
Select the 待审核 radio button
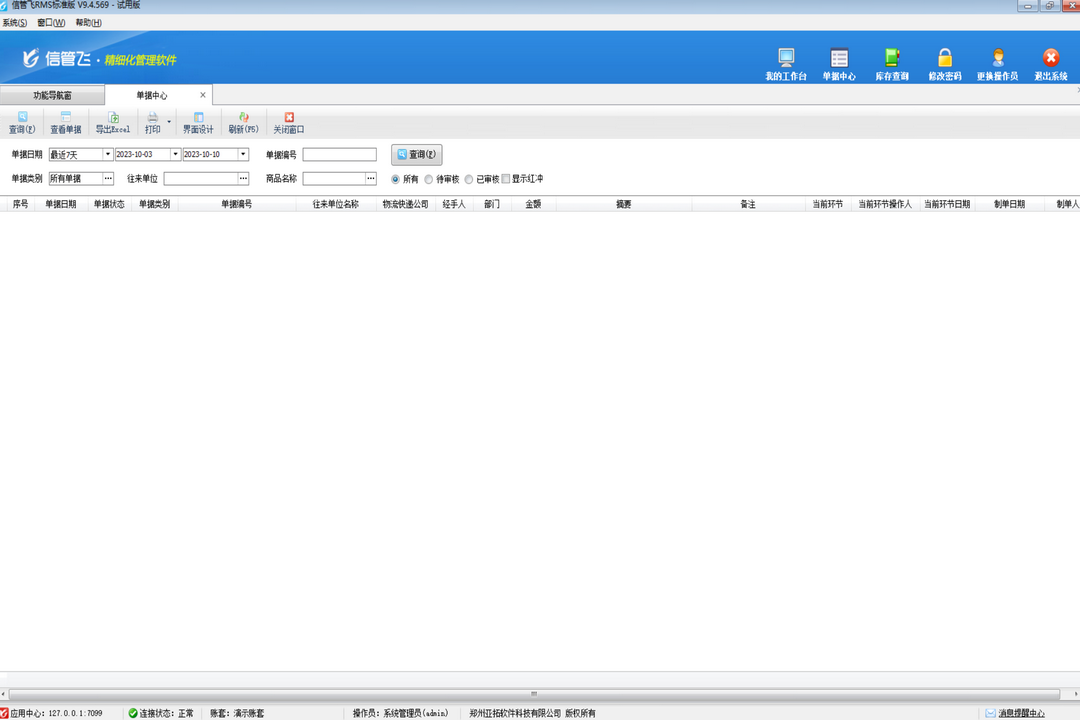429,179
